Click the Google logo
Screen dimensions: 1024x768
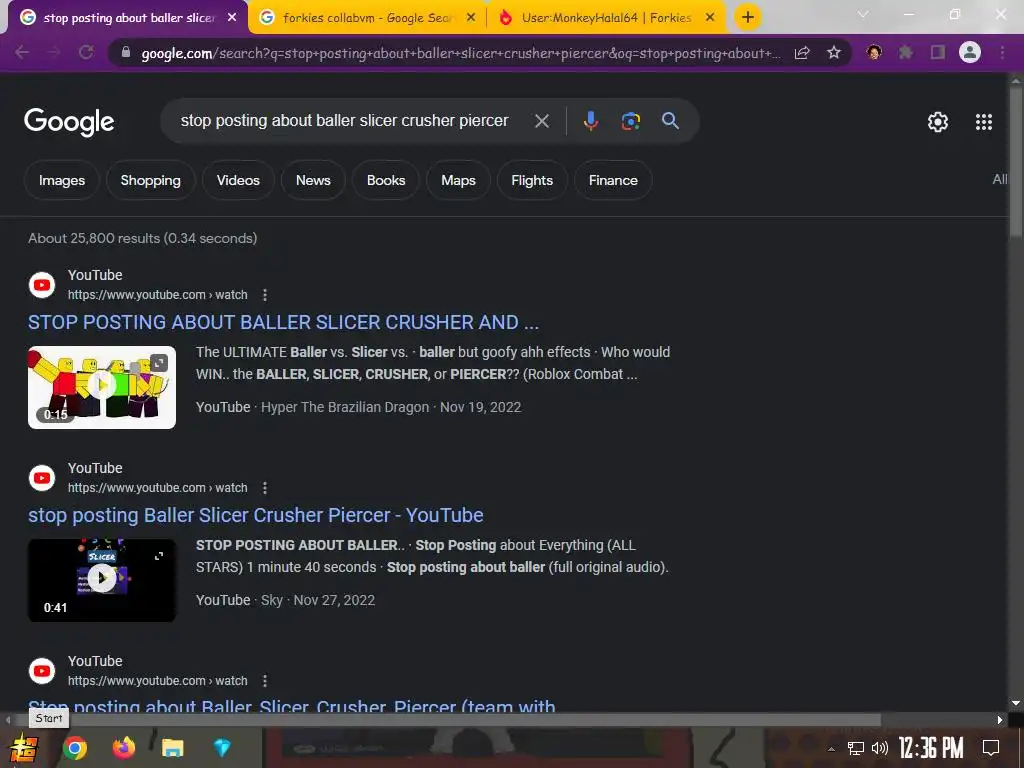coord(69,121)
